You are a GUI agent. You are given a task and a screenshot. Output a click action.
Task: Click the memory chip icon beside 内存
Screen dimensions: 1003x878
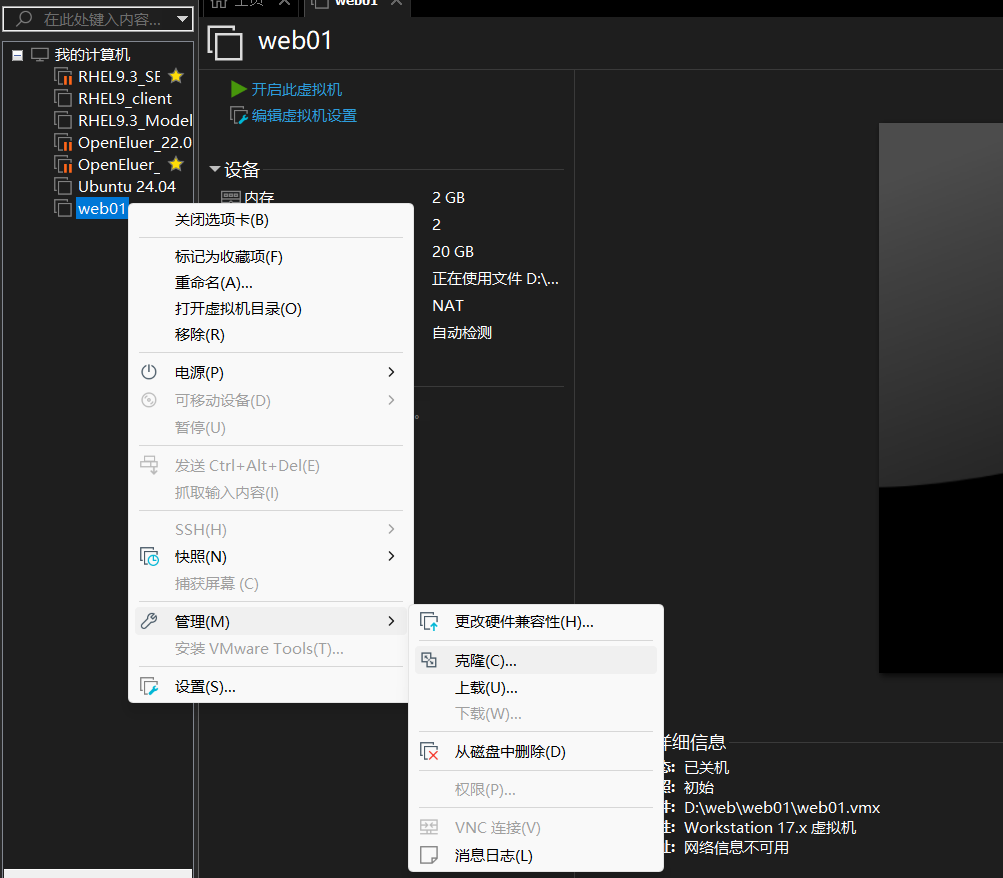pos(230,197)
